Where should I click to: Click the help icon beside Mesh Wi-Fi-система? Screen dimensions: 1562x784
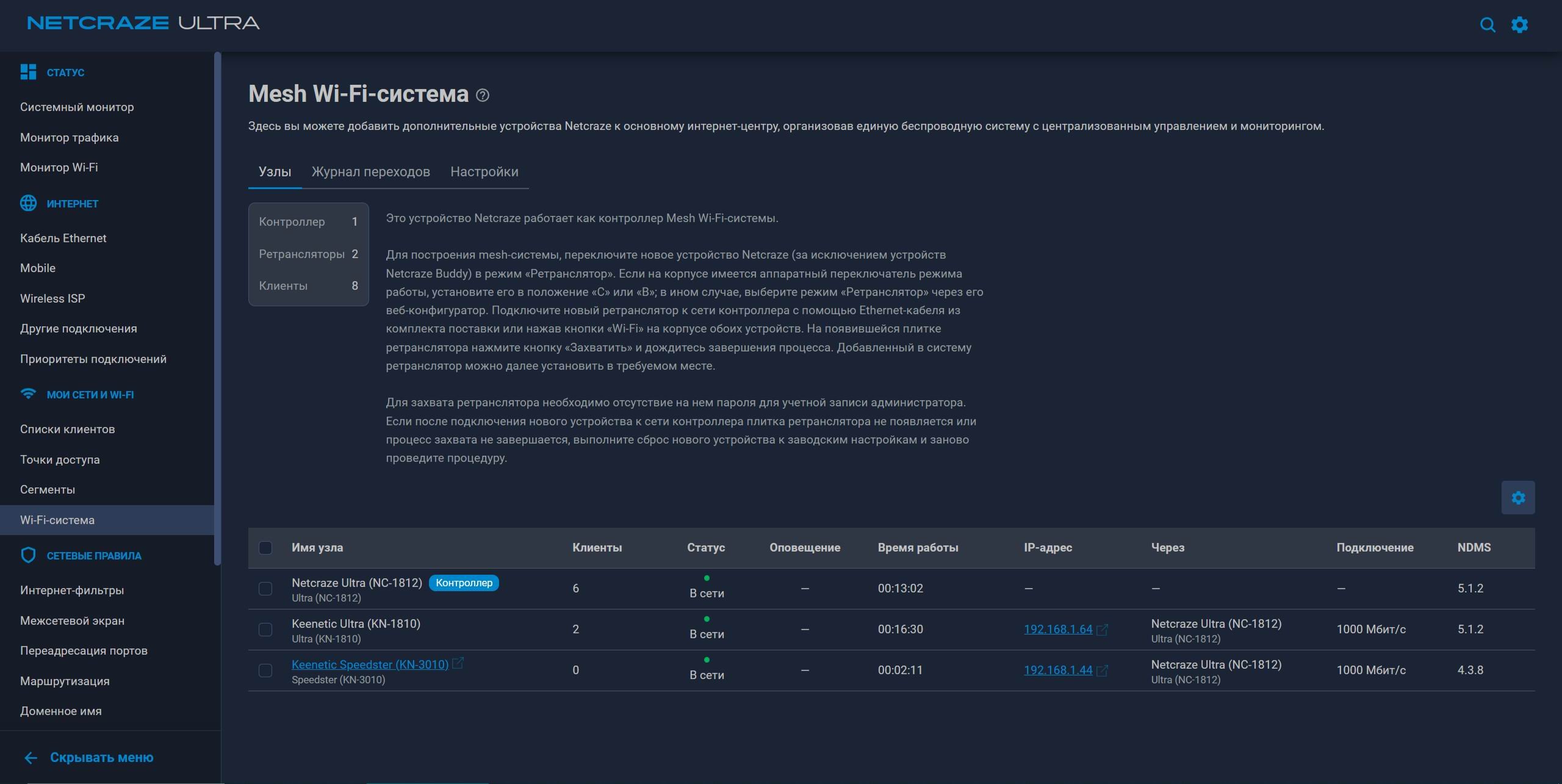483,95
